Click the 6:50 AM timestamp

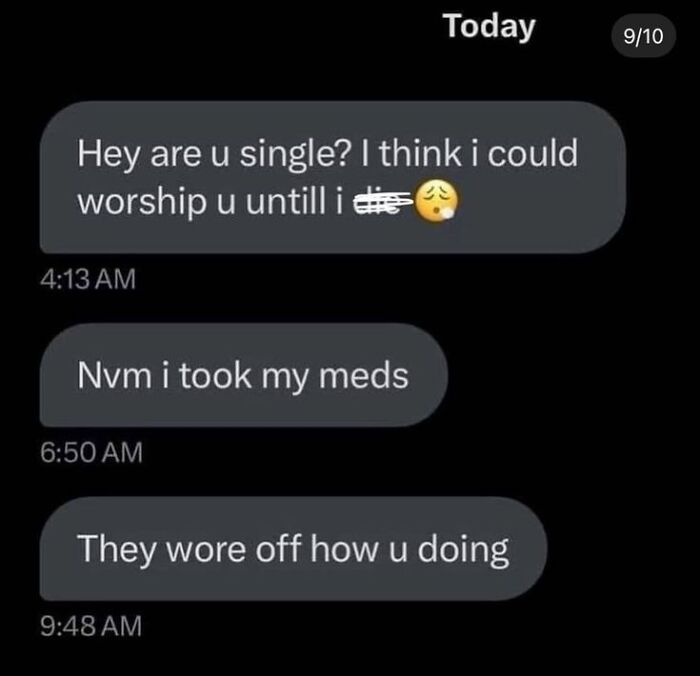pos(84,453)
